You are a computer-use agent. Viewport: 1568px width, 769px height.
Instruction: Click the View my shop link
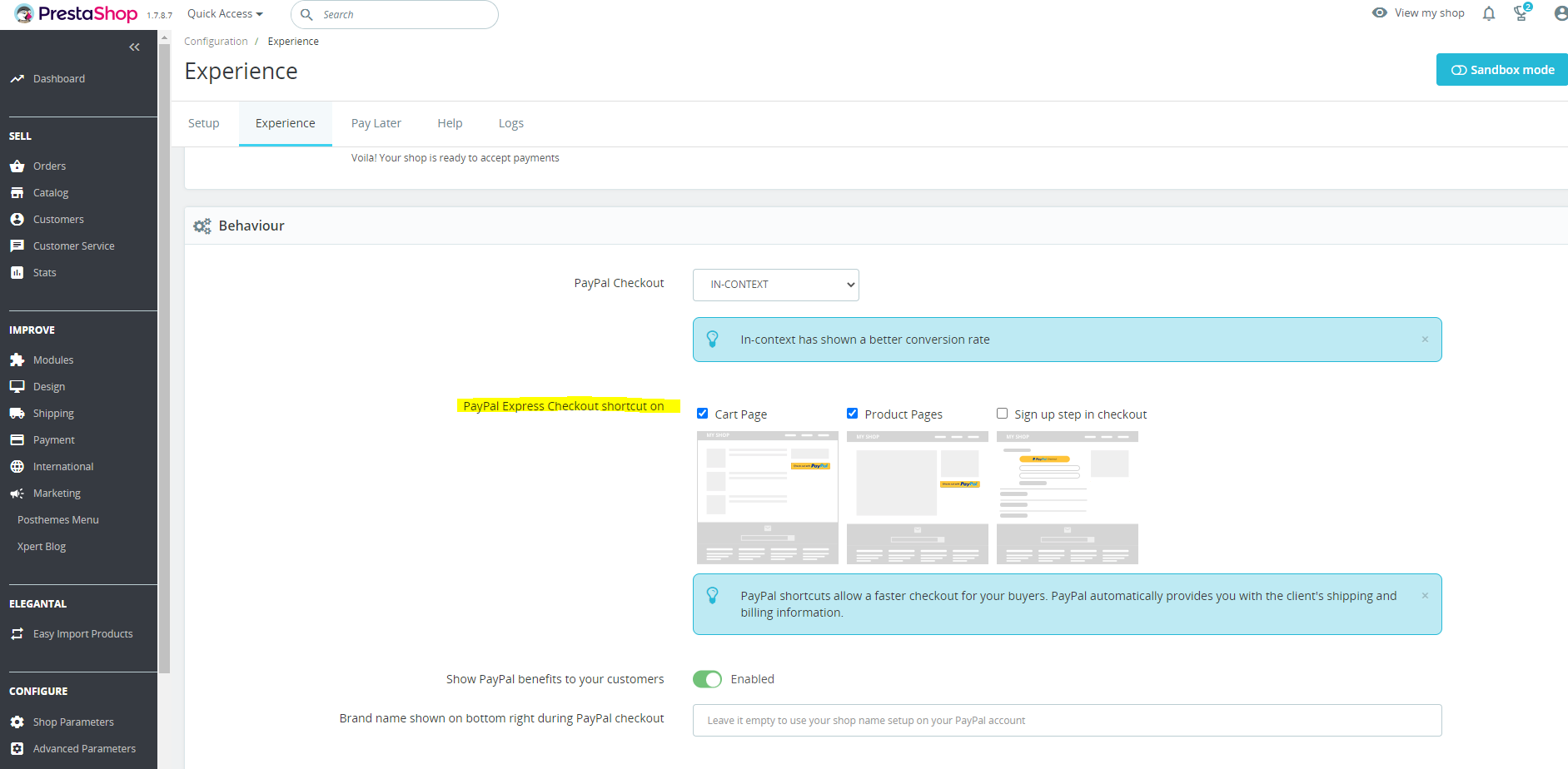pyautogui.click(x=1430, y=13)
